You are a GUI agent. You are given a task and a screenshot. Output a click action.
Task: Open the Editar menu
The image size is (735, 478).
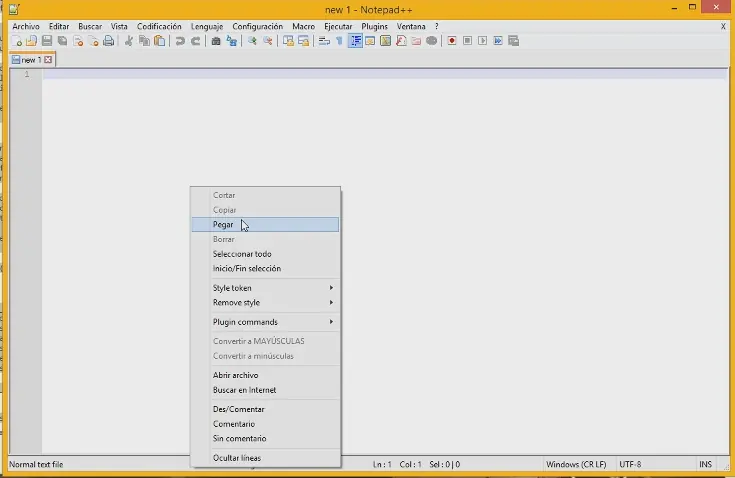point(59,27)
